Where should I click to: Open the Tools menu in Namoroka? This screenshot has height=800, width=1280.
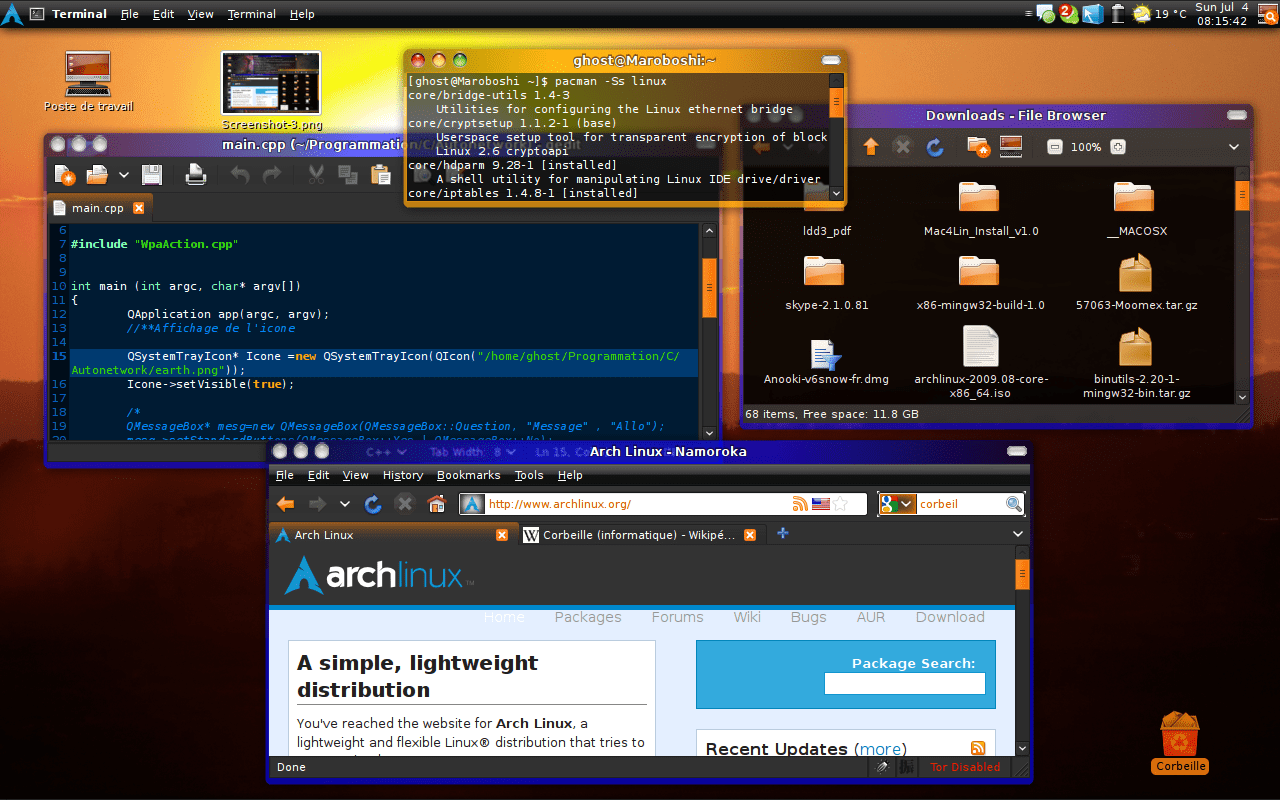click(x=529, y=475)
